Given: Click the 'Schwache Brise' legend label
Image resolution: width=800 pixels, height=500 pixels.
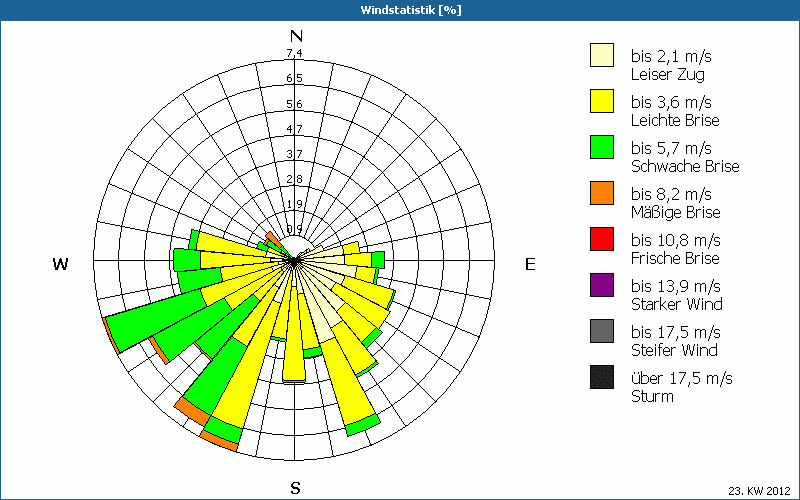Looking at the screenshot, I should click(x=685, y=166).
